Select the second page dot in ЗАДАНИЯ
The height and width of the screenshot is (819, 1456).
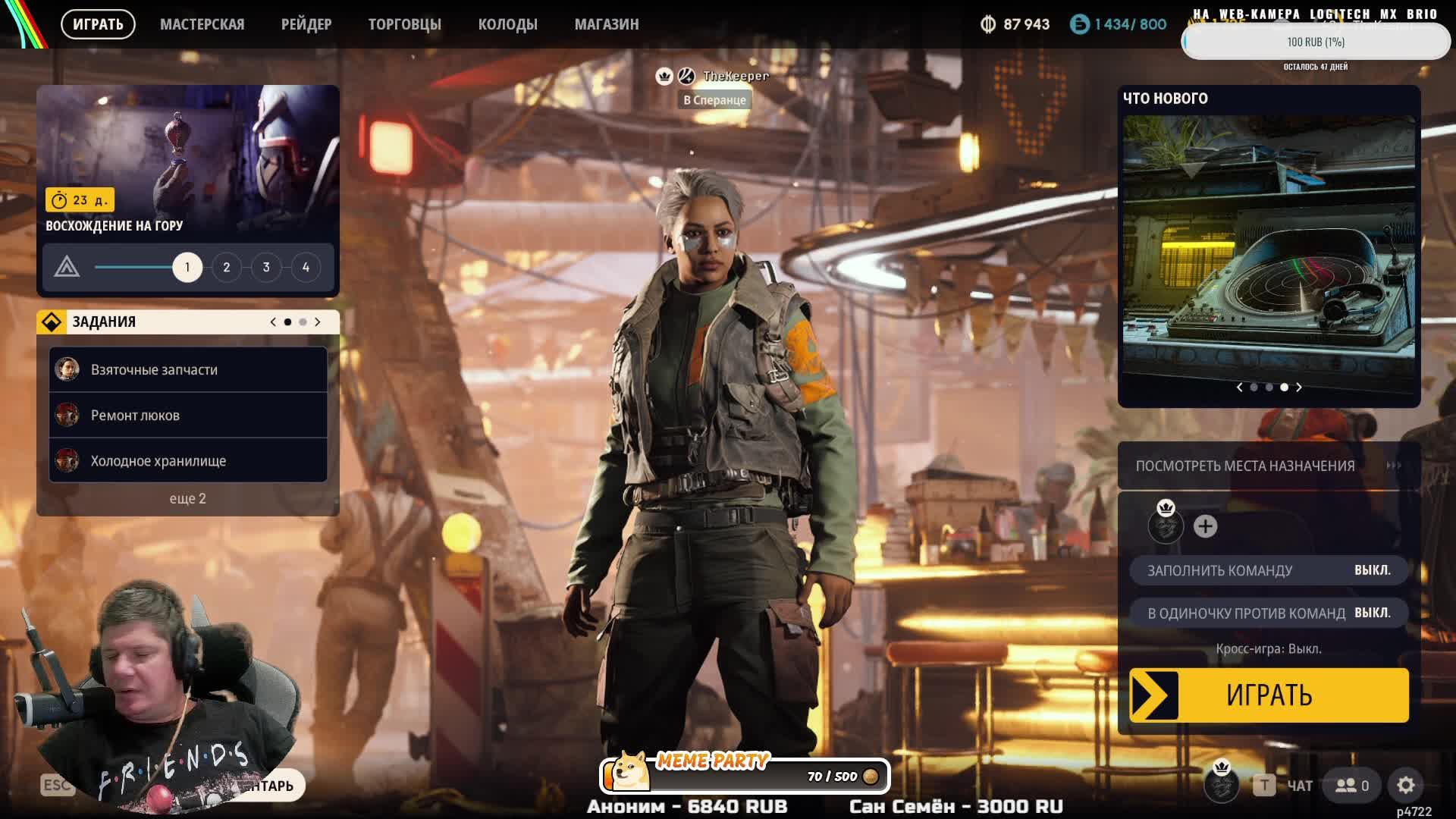(303, 322)
